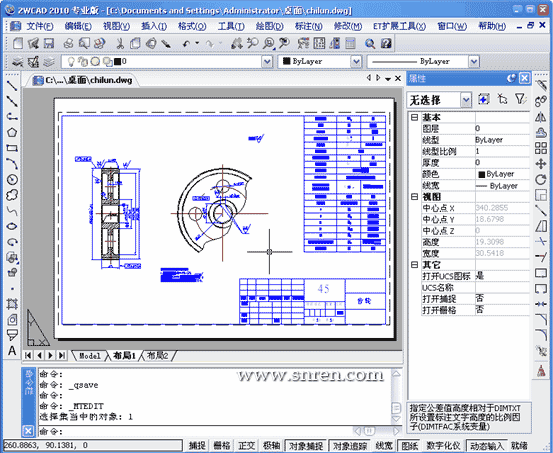Screen dimensions: 553x453
Task: Select the Rectangle drawing tool
Action: click(x=12, y=148)
